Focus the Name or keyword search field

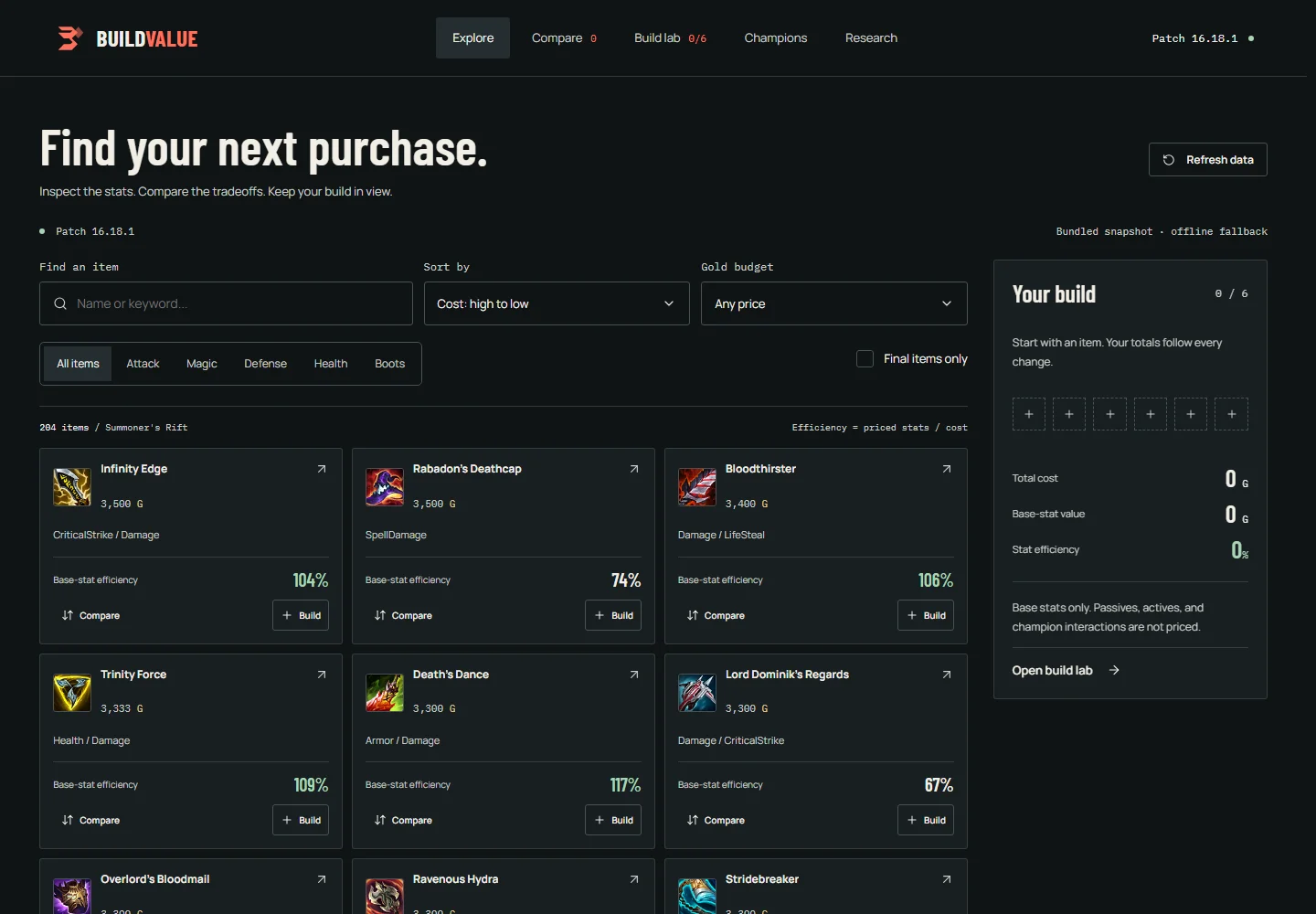[x=226, y=303]
